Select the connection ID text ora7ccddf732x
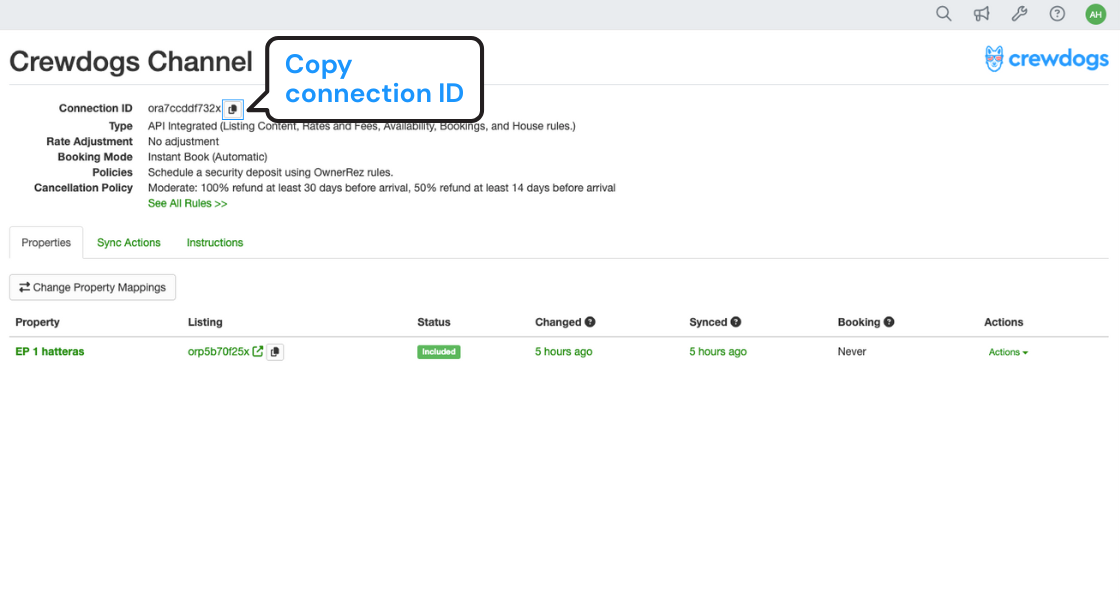Image resolution: width=1120 pixels, height=600 pixels. tap(184, 109)
